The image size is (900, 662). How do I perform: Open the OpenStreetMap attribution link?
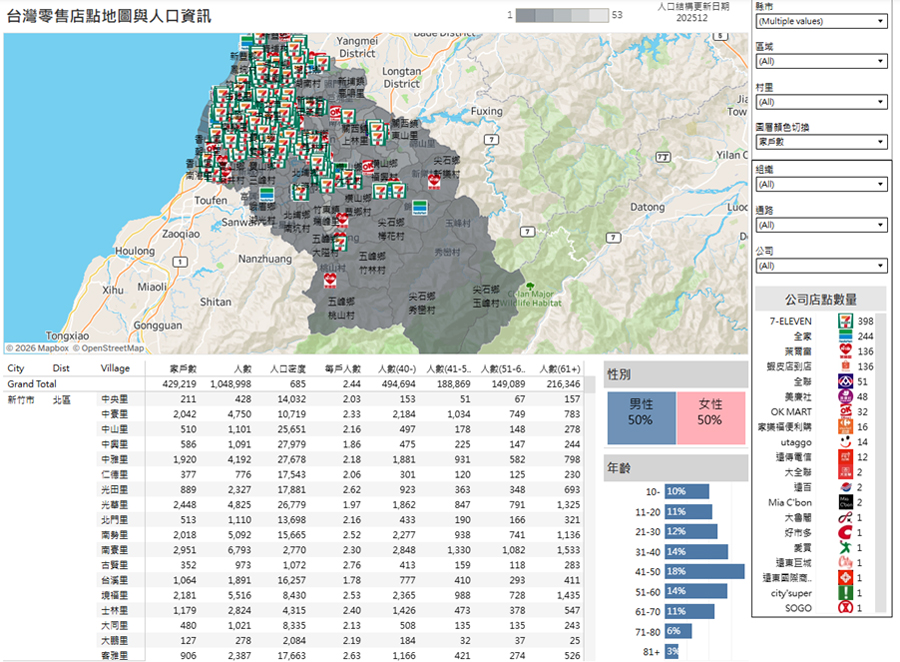point(108,349)
